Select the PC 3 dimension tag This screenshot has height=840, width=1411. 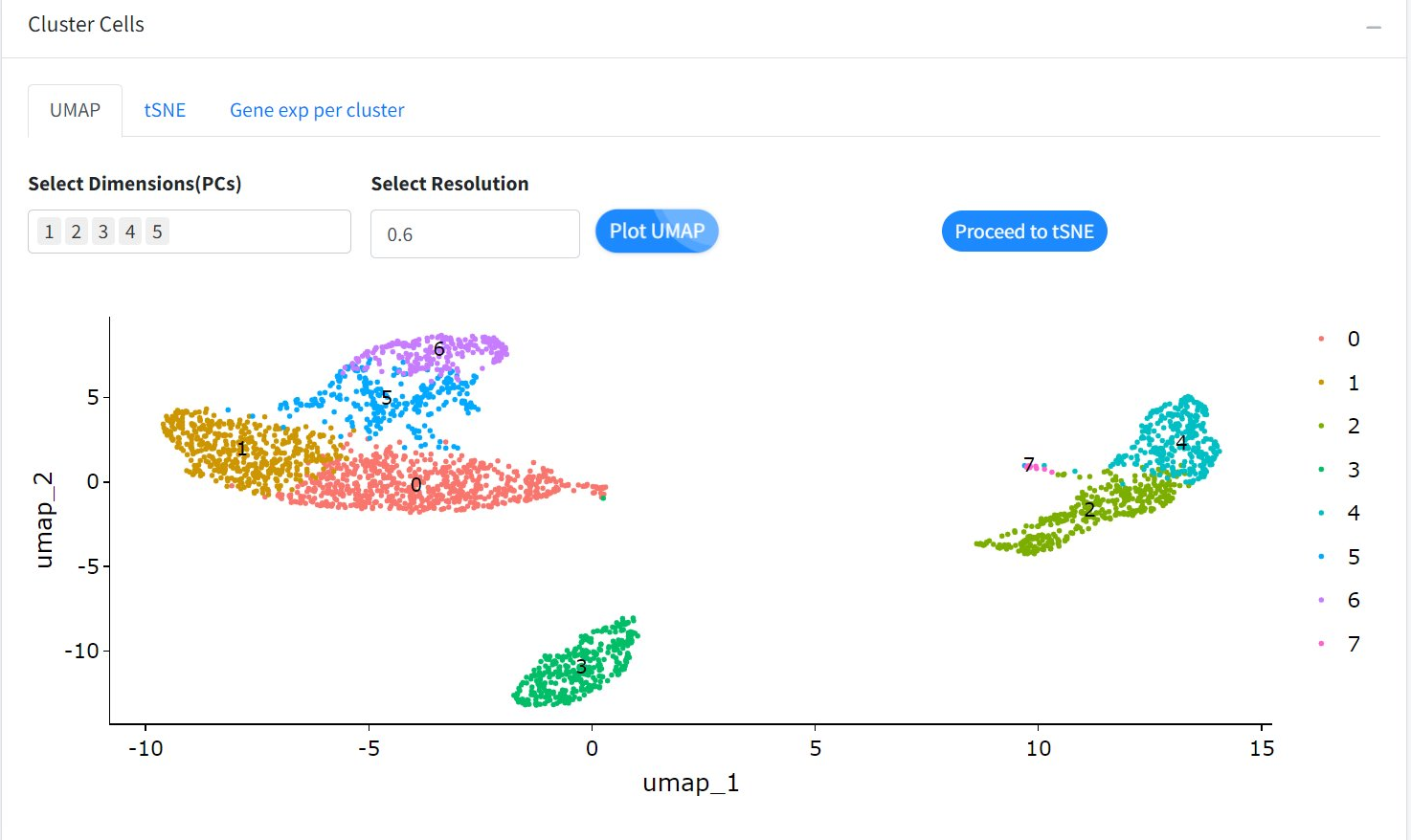pyautogui.click(x=103, y=232)
